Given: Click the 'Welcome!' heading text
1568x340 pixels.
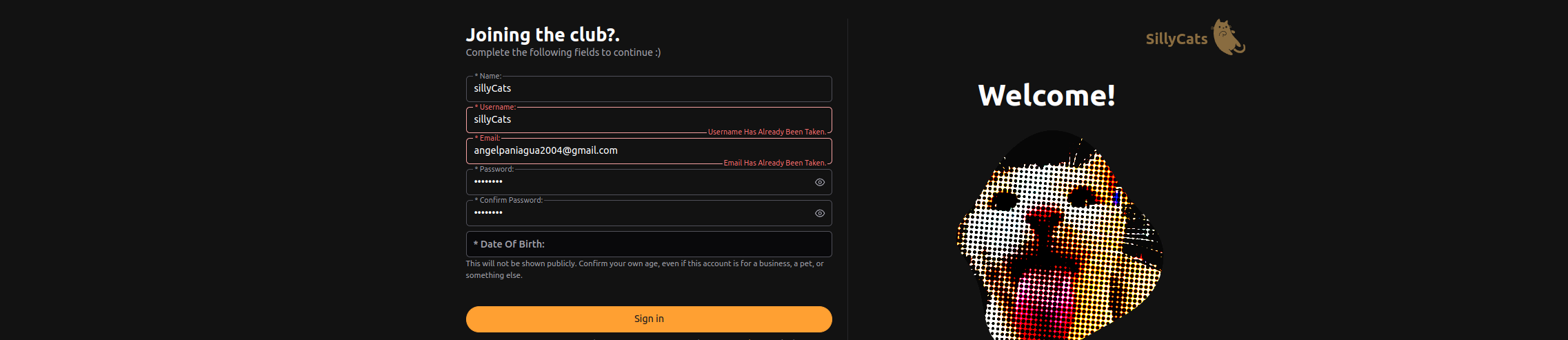Looking at the screenshot, I should tap(1047, 95).
